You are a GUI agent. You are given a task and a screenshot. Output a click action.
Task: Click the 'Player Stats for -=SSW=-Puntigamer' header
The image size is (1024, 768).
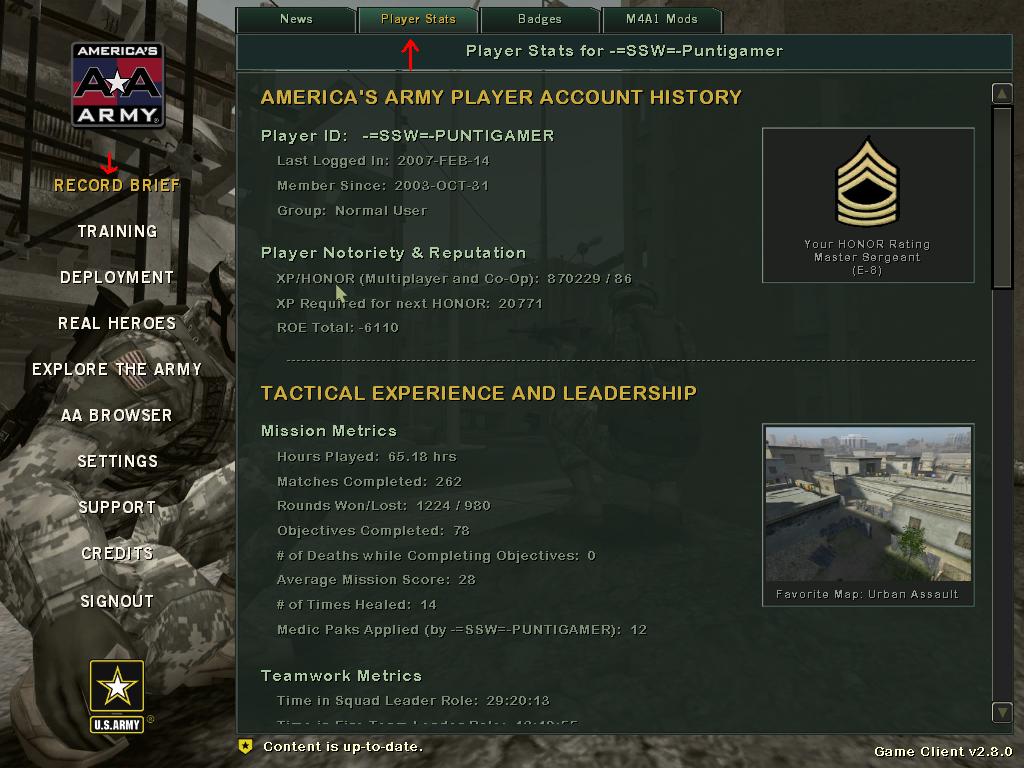(x=624, y=51)
